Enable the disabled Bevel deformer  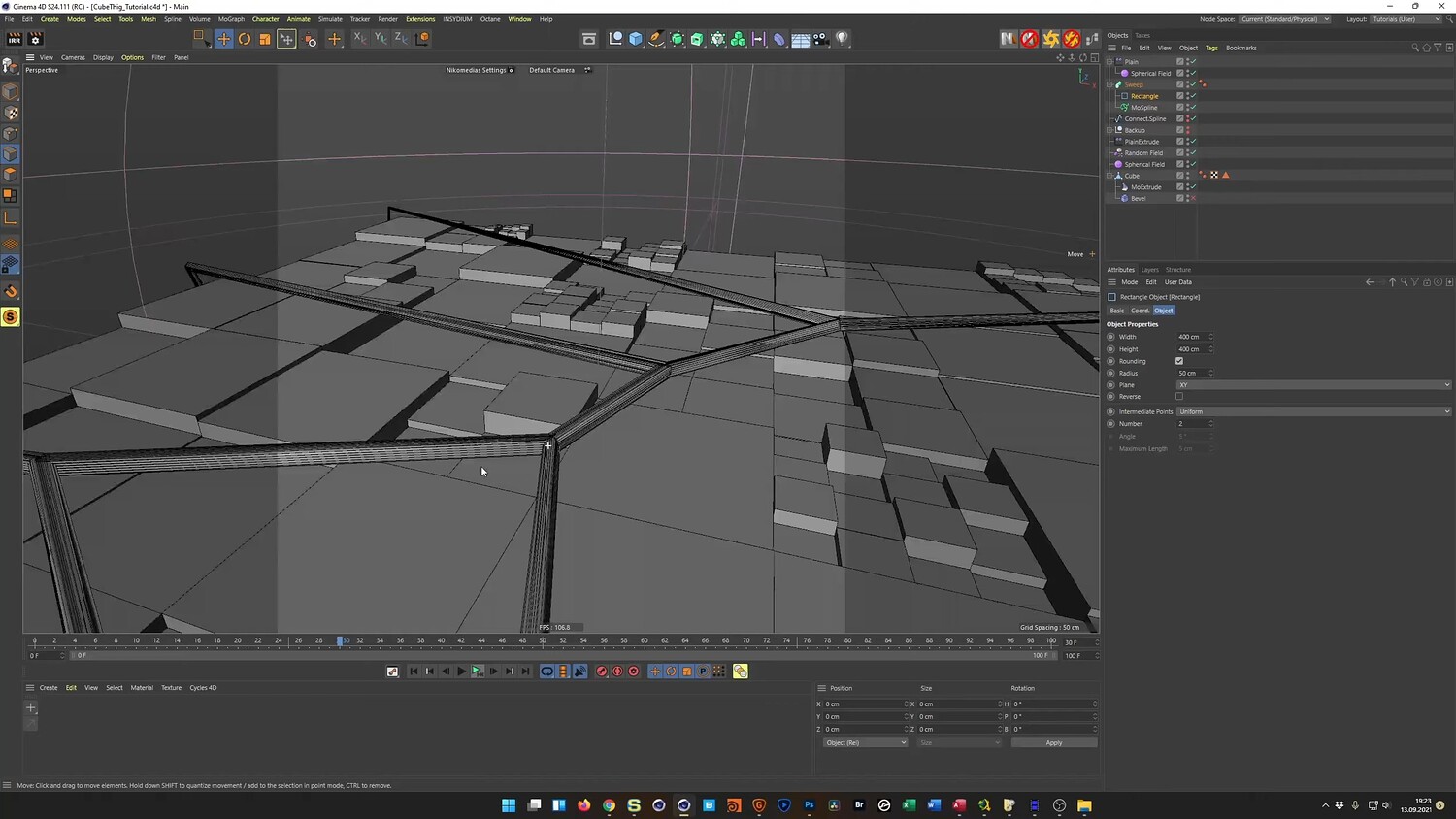[x=1193, y=199]
